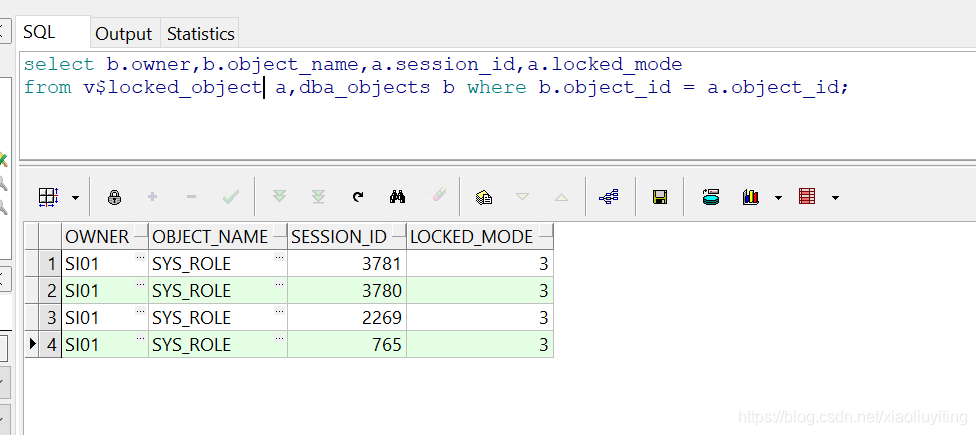Click session ID cell 2269
Image resolution: width=976 pixels, height=435 pixels.
click(x=347, y=317)
